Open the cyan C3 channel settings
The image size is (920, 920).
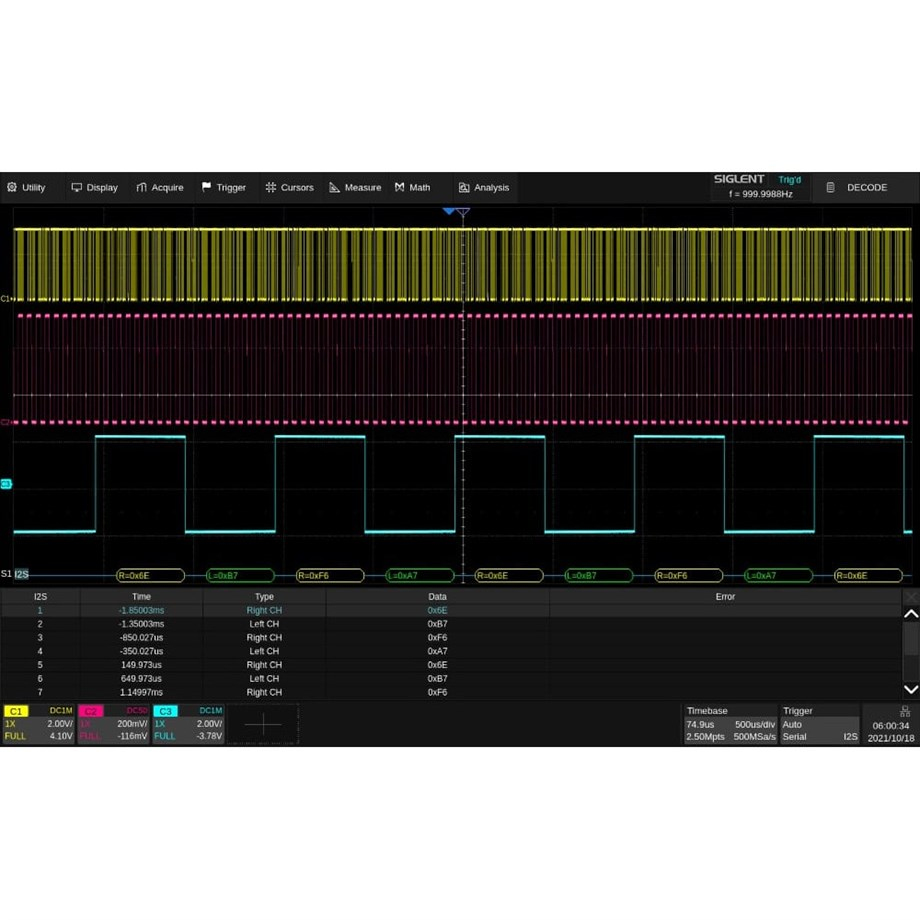click(x=188, y=724)
